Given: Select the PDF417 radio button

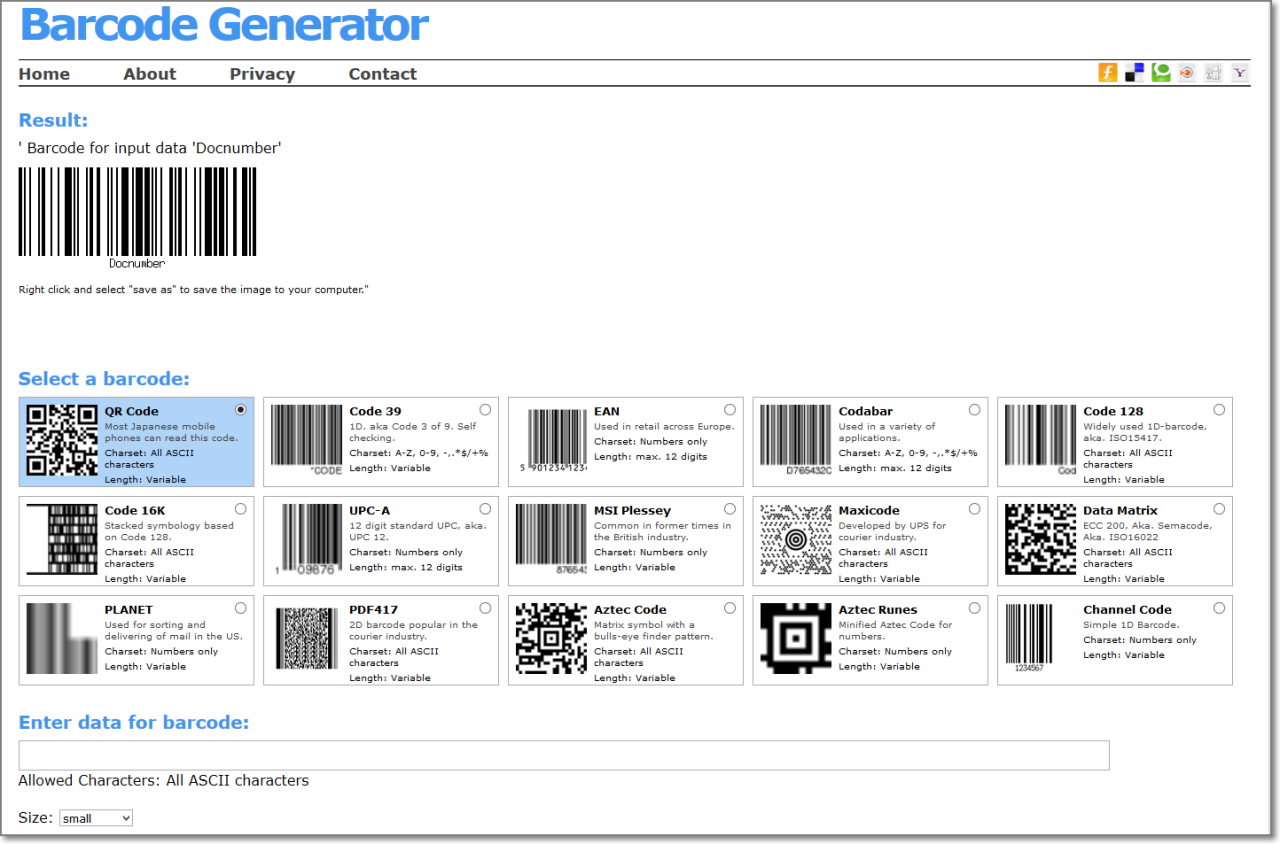Looking at the screenshot, I should click(x=485, y=608).
